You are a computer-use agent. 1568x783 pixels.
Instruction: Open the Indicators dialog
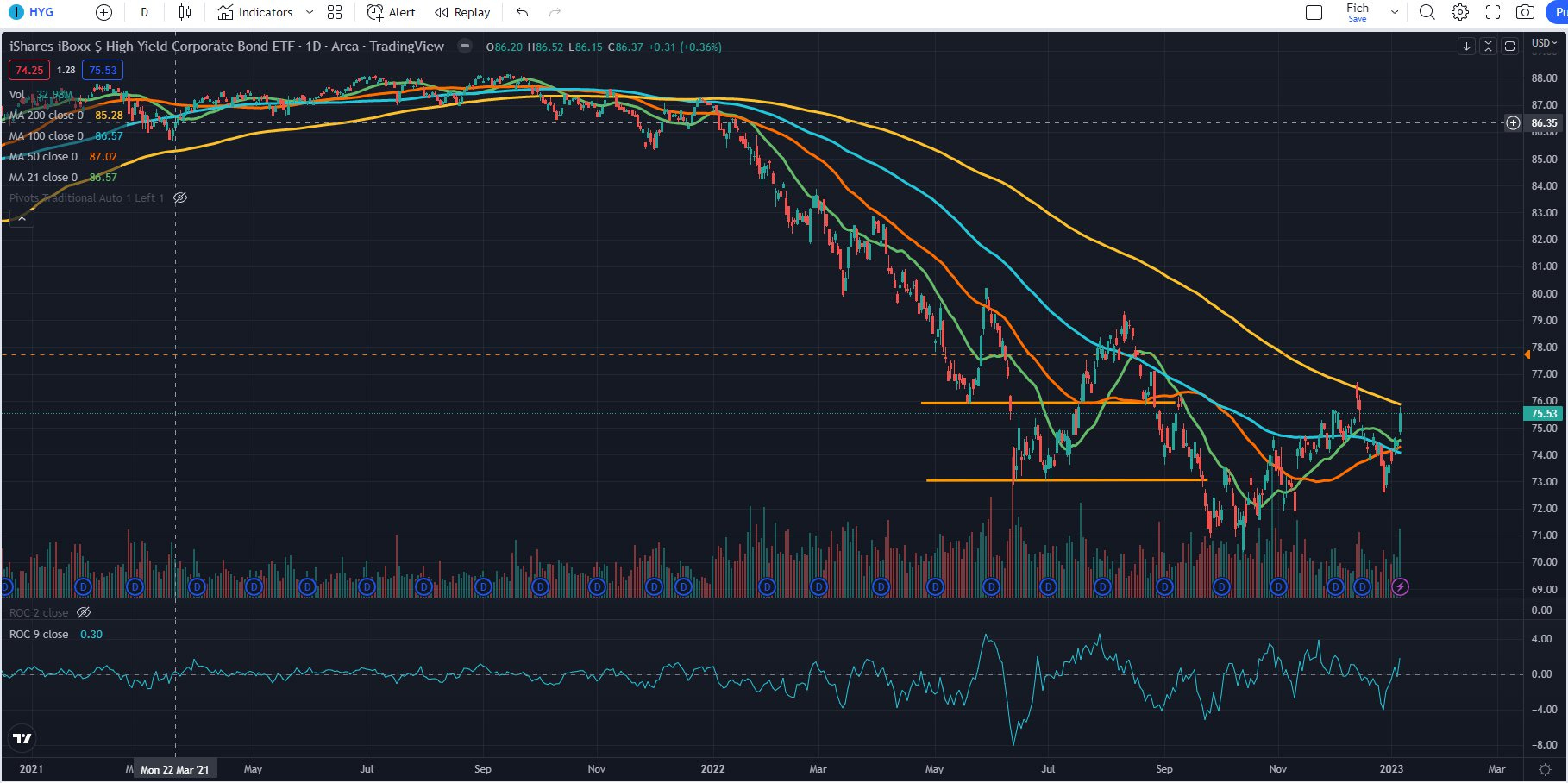[255, 12]
